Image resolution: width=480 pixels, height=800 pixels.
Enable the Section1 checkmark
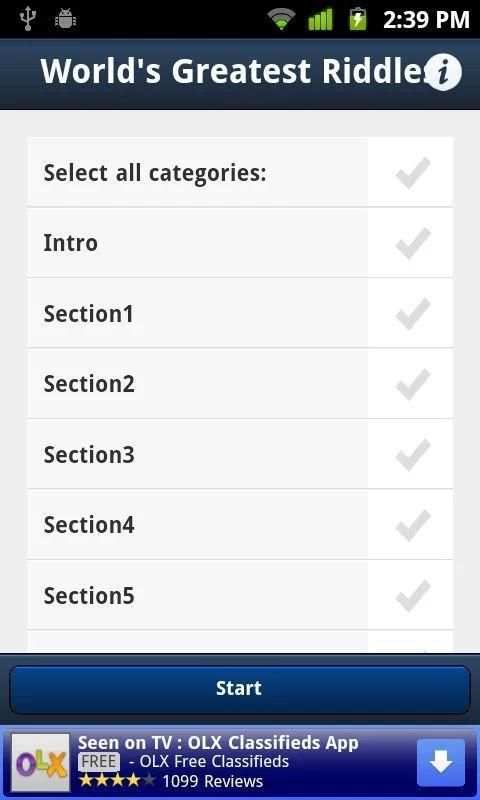[413, 314]
